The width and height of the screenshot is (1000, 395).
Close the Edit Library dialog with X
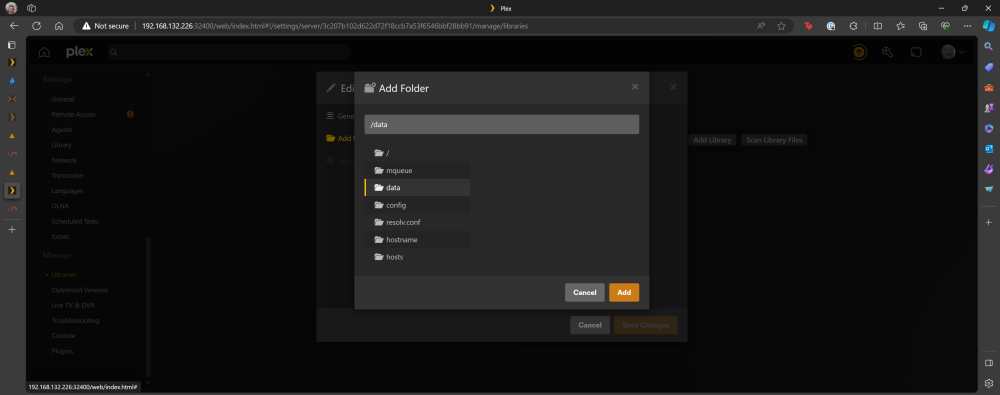pyautogui.click(x=673, y=87)
